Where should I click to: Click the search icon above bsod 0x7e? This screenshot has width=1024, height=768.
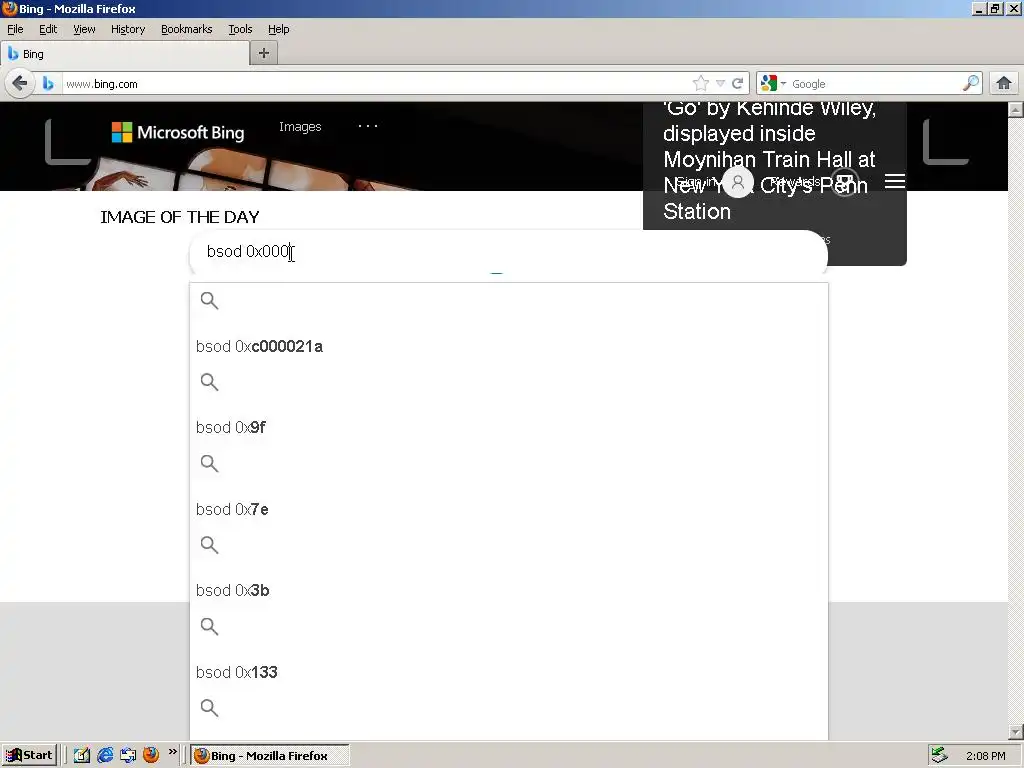click(209, 463)
